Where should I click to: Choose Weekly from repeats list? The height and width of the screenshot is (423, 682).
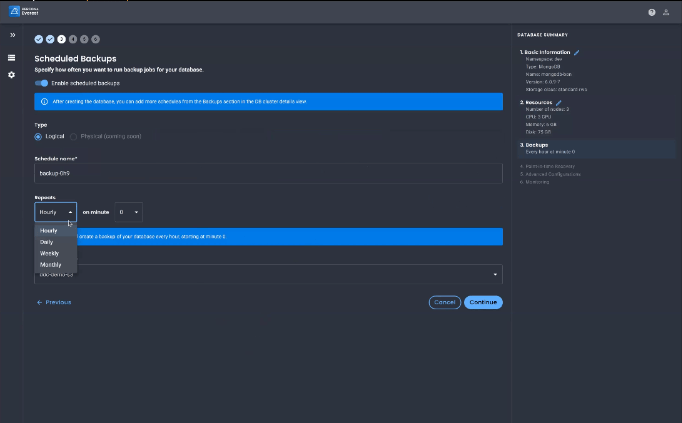[x=49, y=253]
